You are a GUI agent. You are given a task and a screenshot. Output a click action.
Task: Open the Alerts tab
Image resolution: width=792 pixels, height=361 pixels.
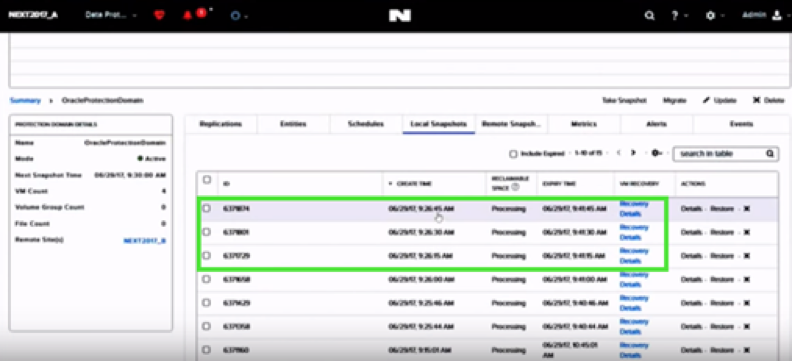tap(656, 124)
